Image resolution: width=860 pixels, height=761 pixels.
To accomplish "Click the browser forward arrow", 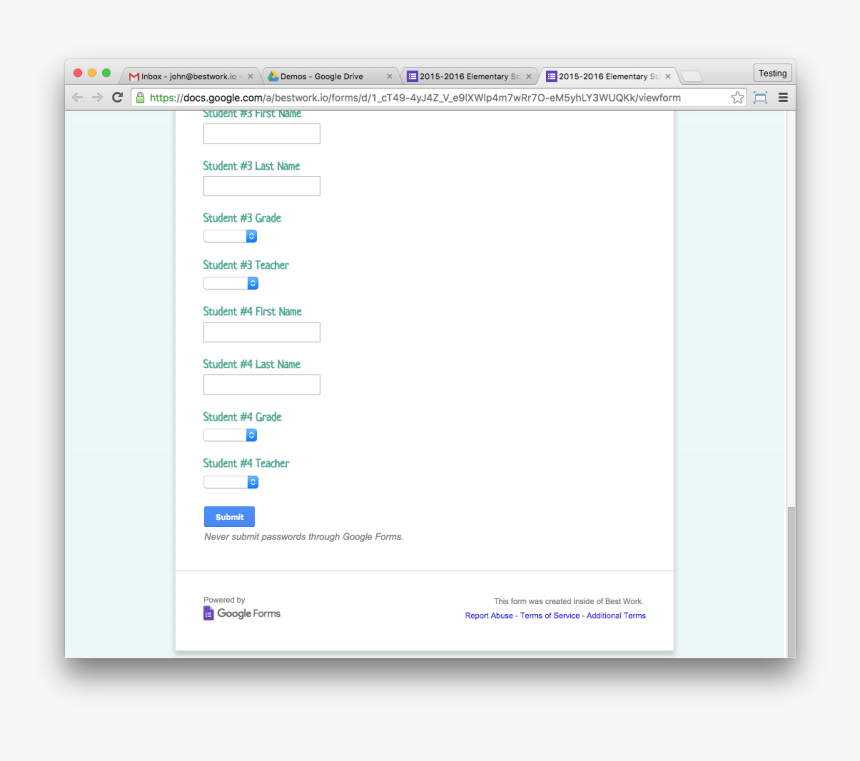I will pos(97,97).
